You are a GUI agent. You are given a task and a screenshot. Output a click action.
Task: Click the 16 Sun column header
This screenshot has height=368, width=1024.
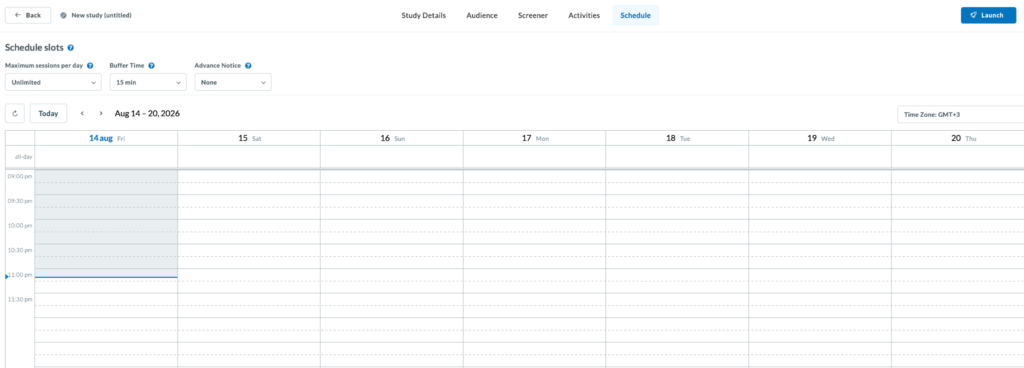(x=392, y=138)
